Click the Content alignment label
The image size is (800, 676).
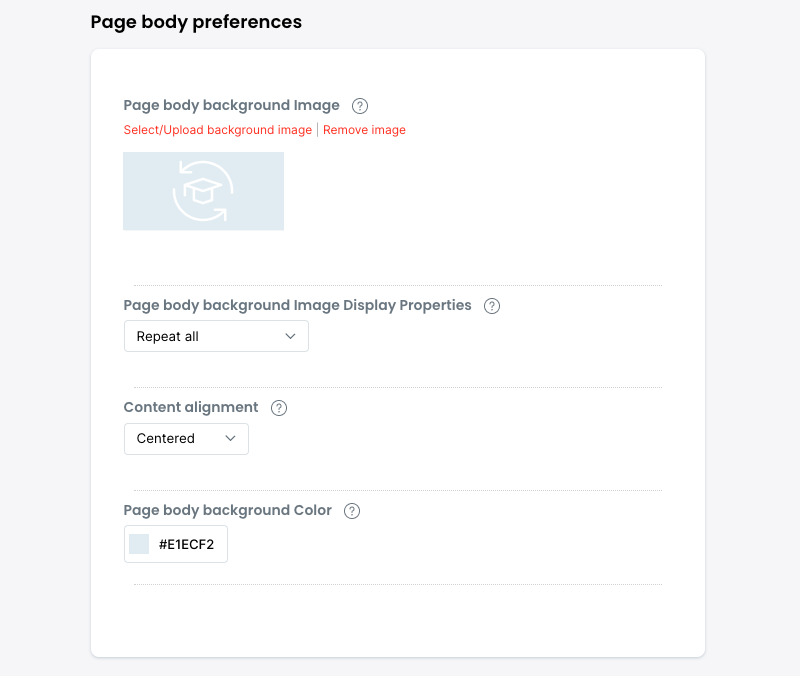(x=191, y=407)
